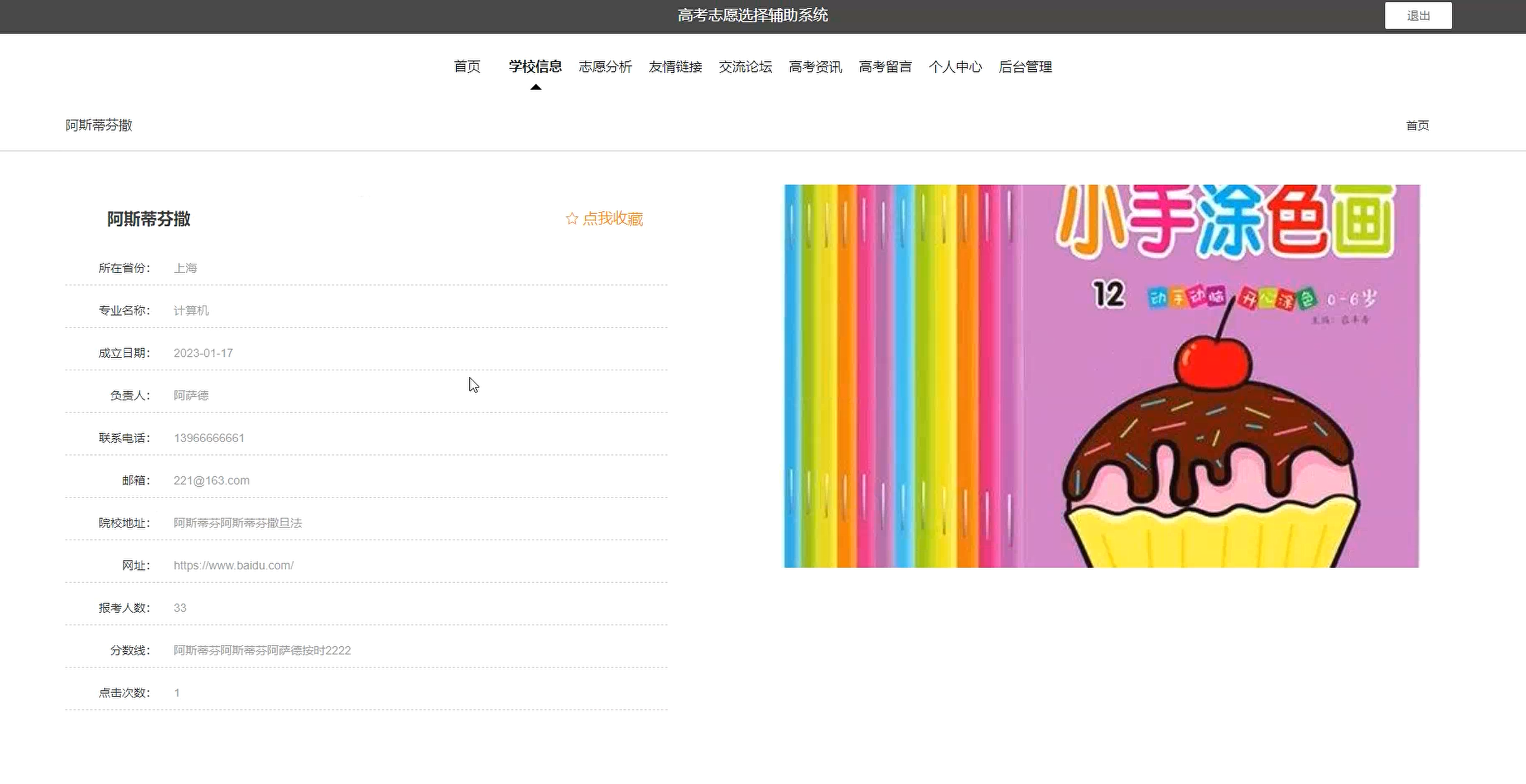Click the school cover image
The image size is (1526, 784).
[1101, 376]
